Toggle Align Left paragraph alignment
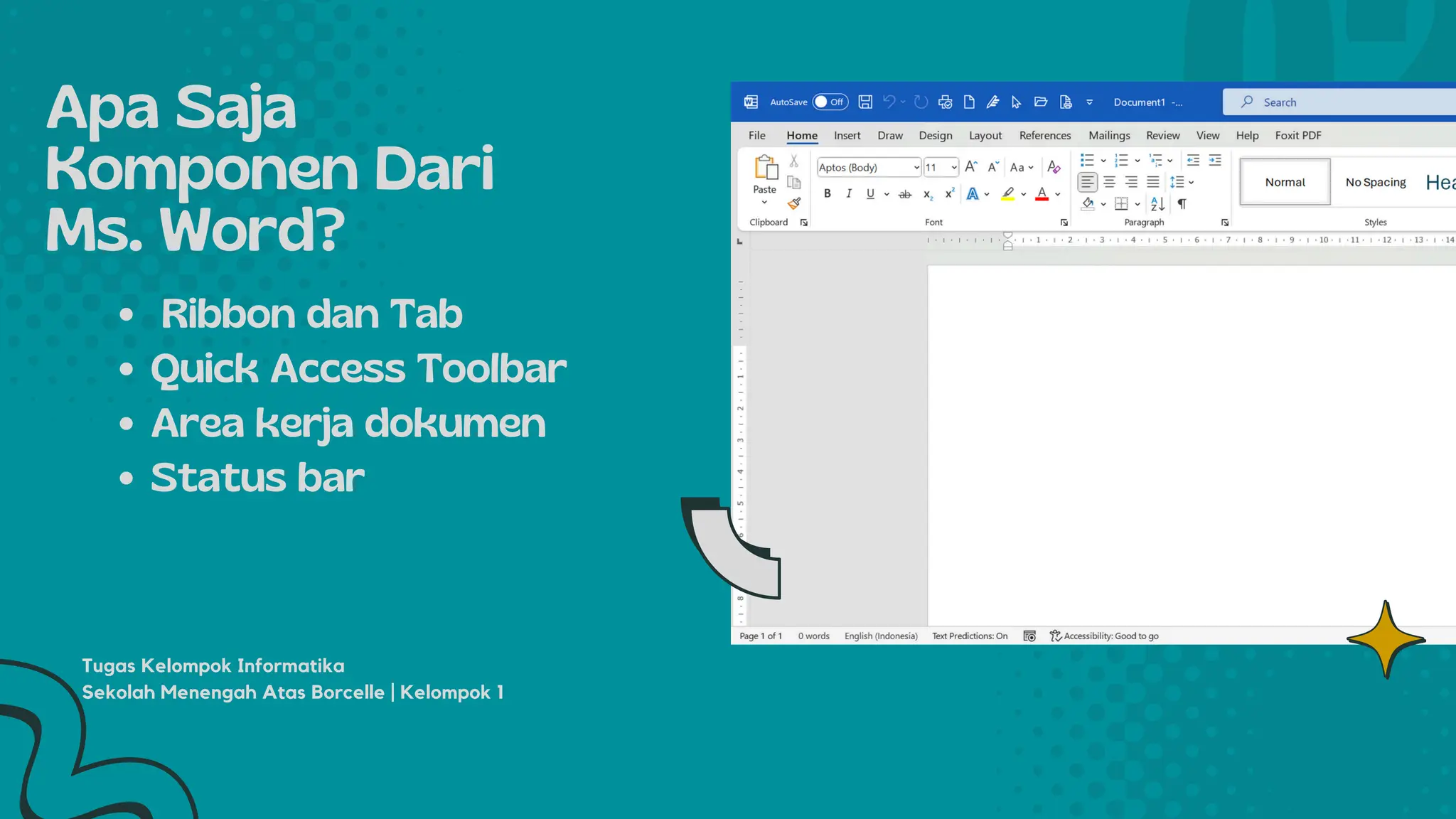Image resolution: width=1456 pixels, height=819 pixels. click(x=1087, y=182)
